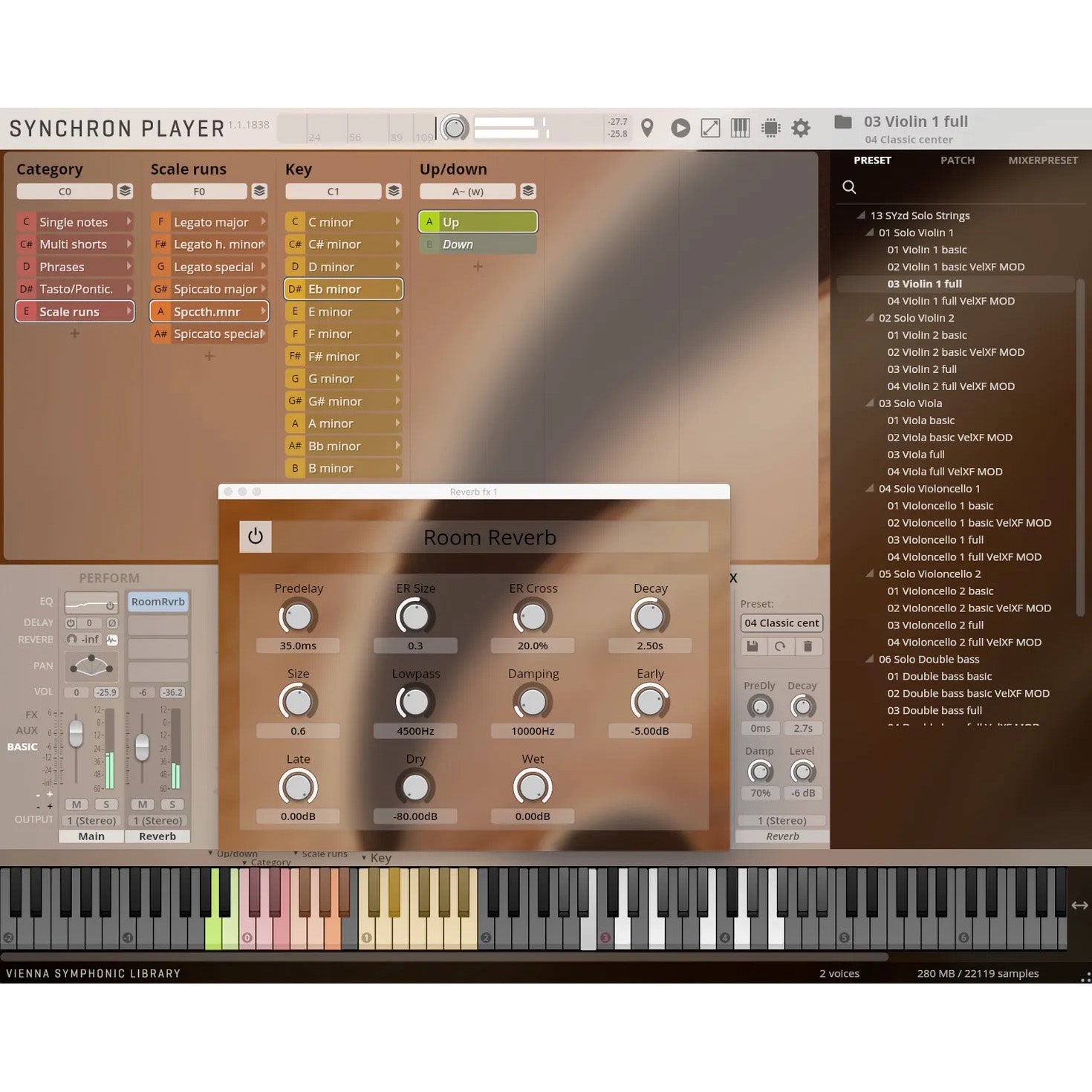Collapse the 01 Solo Violin 1 folder
Viewport: 1092px width, 1092px height.
[x=870, y=233]
